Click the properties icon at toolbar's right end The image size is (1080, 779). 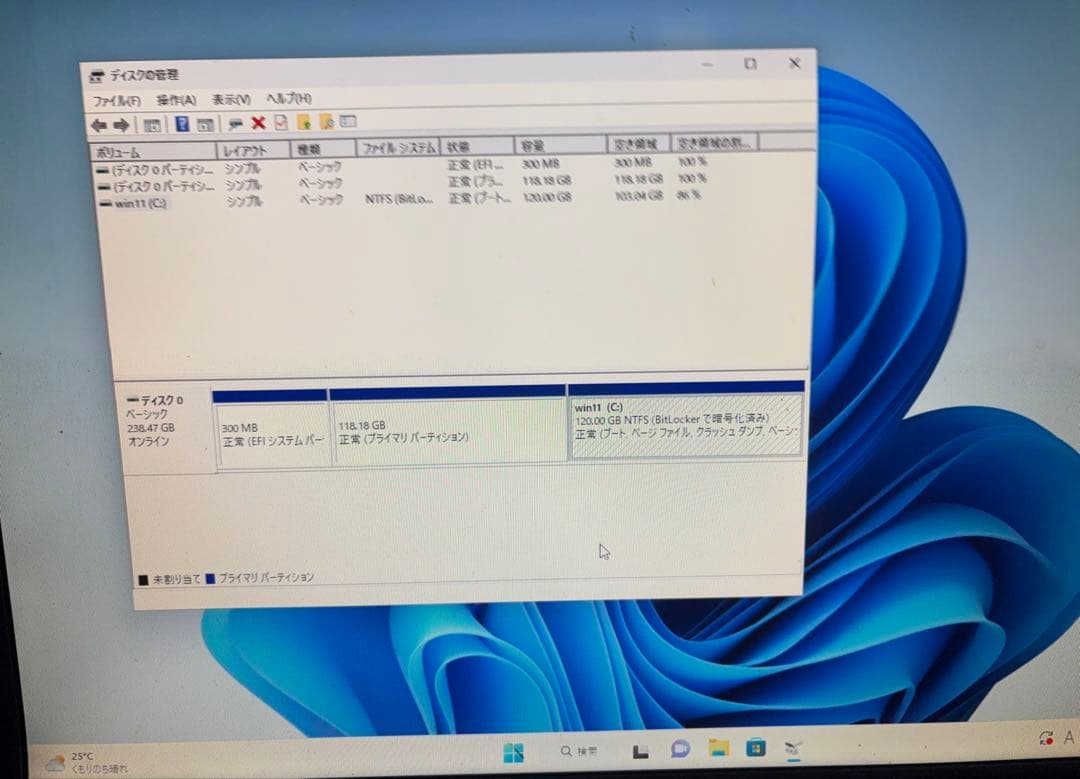click(347, 122)
